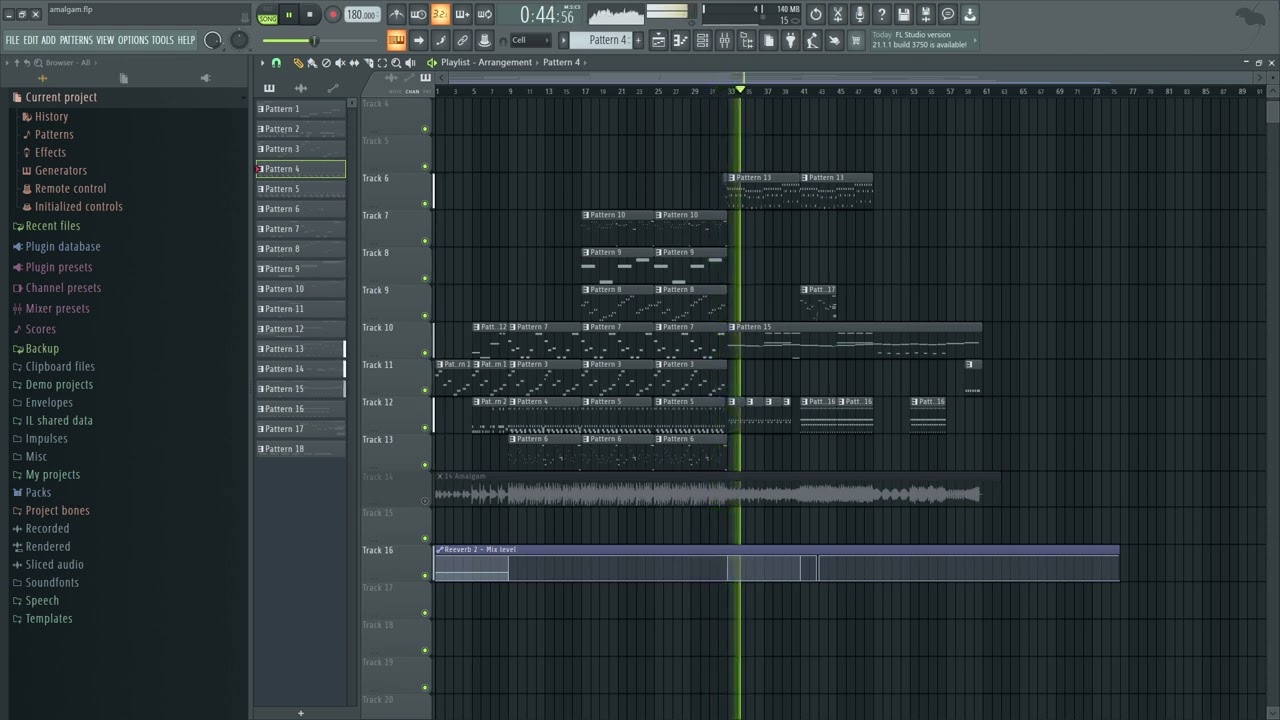Toggle typing keyboard to piano icon
1280x720 pixels.
(x=396, y=40)
